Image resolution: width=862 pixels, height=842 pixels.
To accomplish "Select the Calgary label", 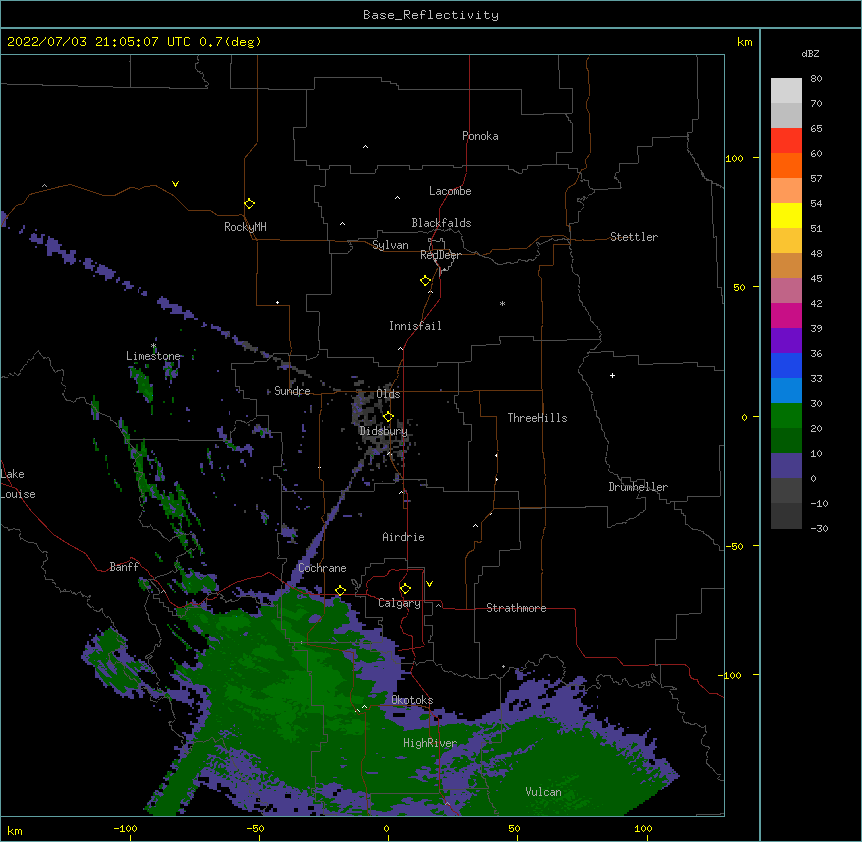I will point(399,603).
